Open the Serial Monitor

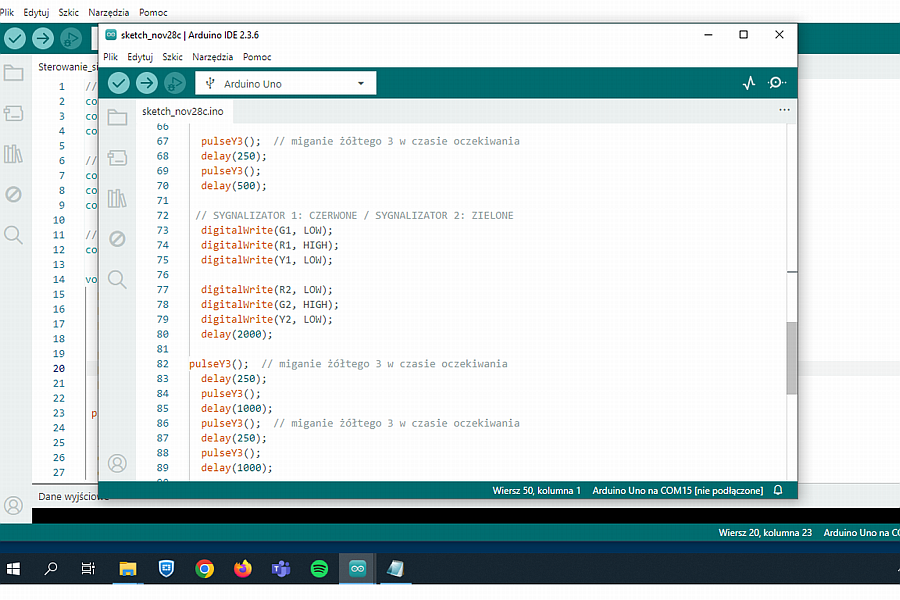[777, 83]
